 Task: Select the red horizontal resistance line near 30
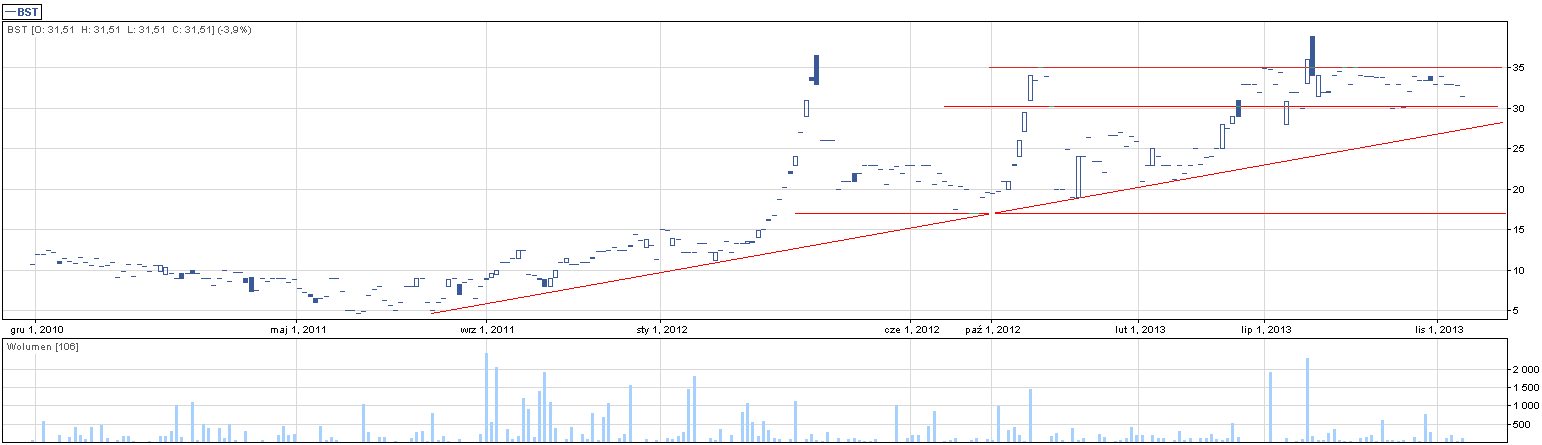click(1220, 106)
